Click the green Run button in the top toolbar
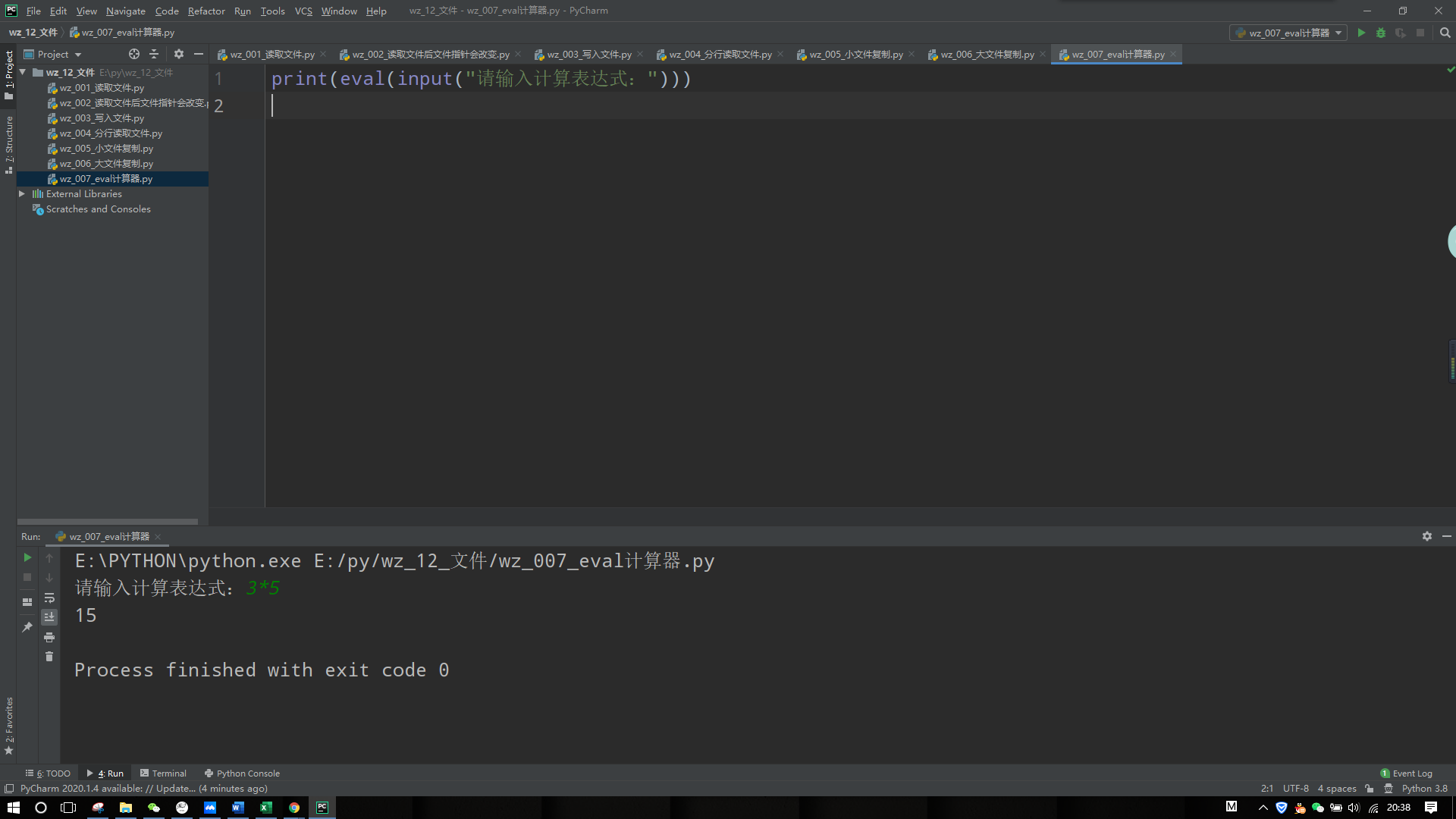 click(x=1361, y=33)
